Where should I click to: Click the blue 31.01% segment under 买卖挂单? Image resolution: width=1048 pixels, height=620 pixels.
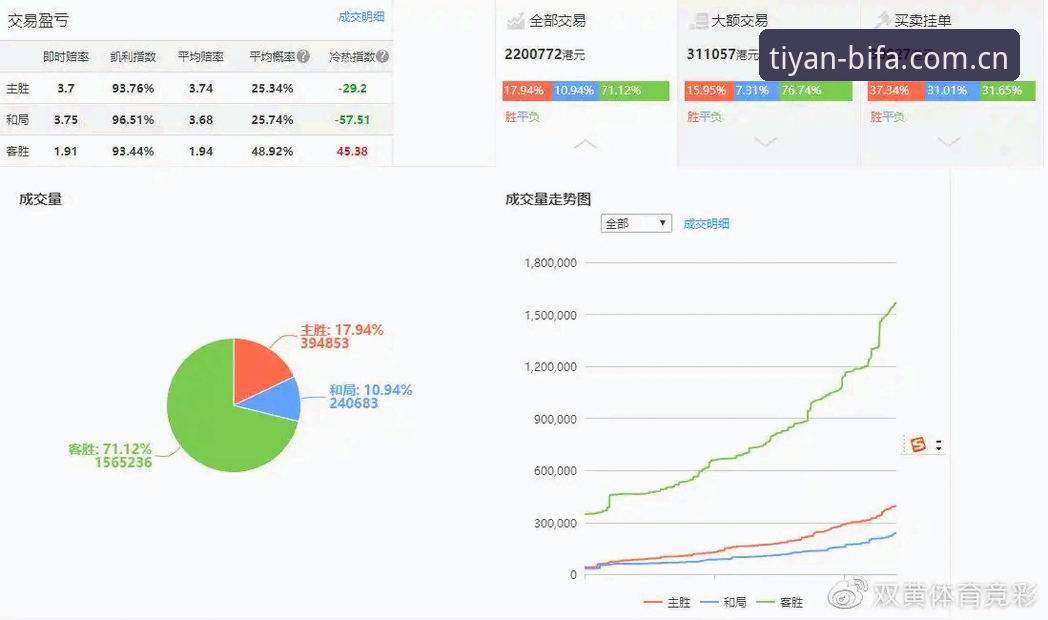[x=952, y=91]
